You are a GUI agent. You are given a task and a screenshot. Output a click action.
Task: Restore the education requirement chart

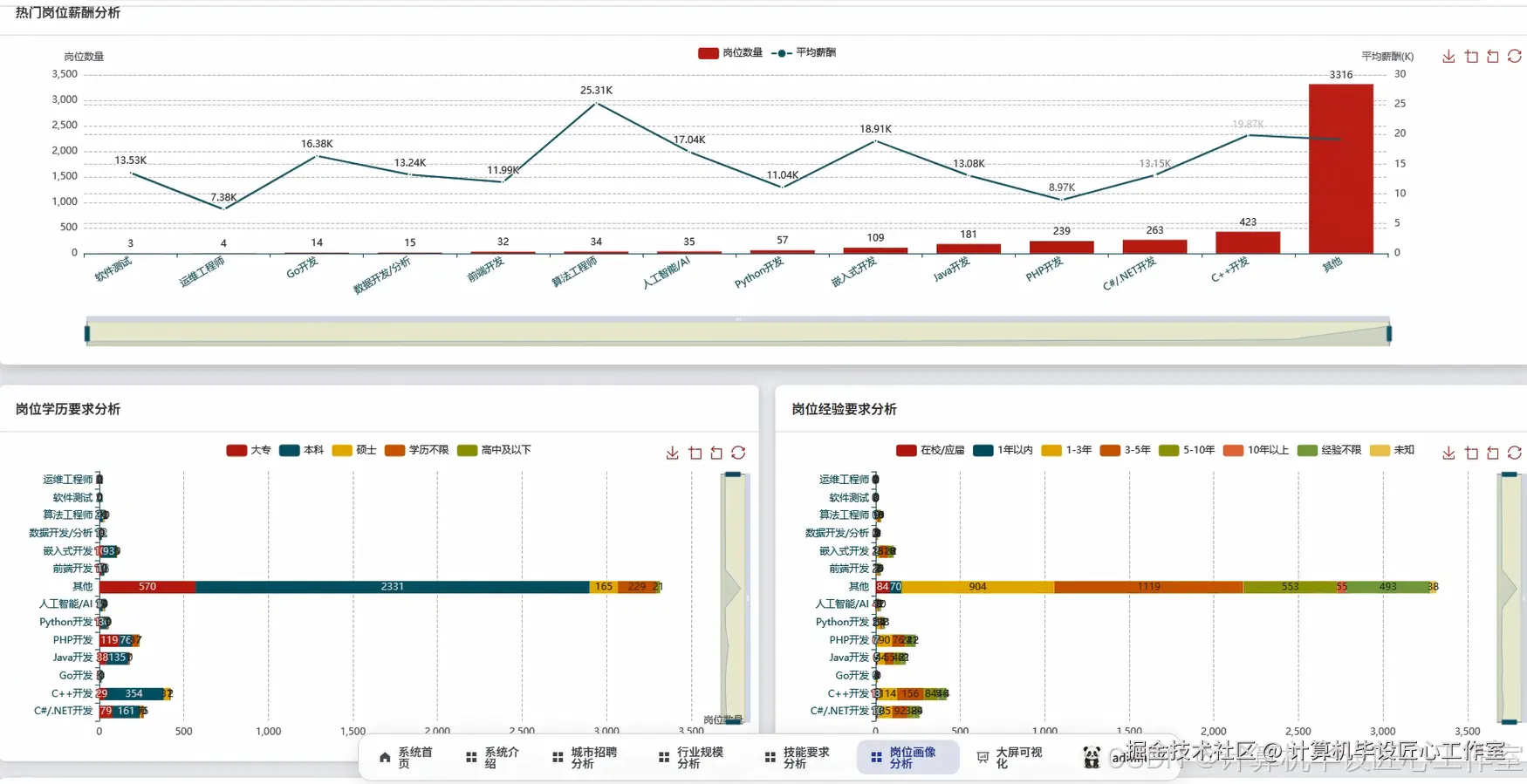coord(738,453)
